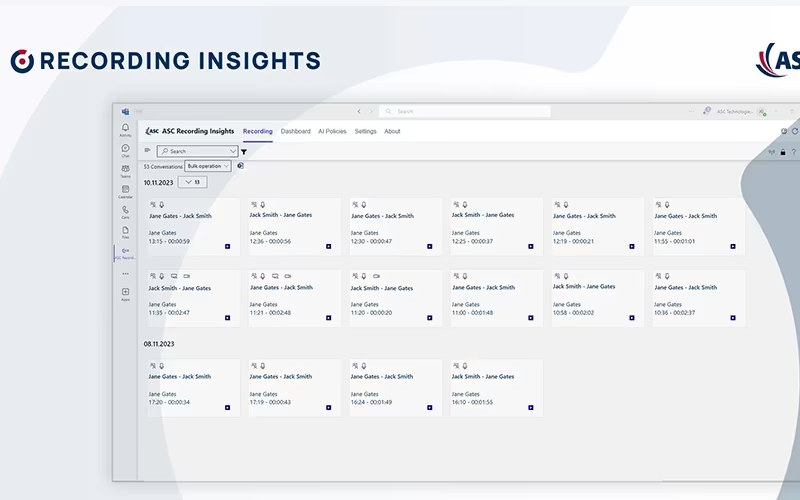Open Files in the Teams sidebar
800x500 pixels.
tap(125, 232)
